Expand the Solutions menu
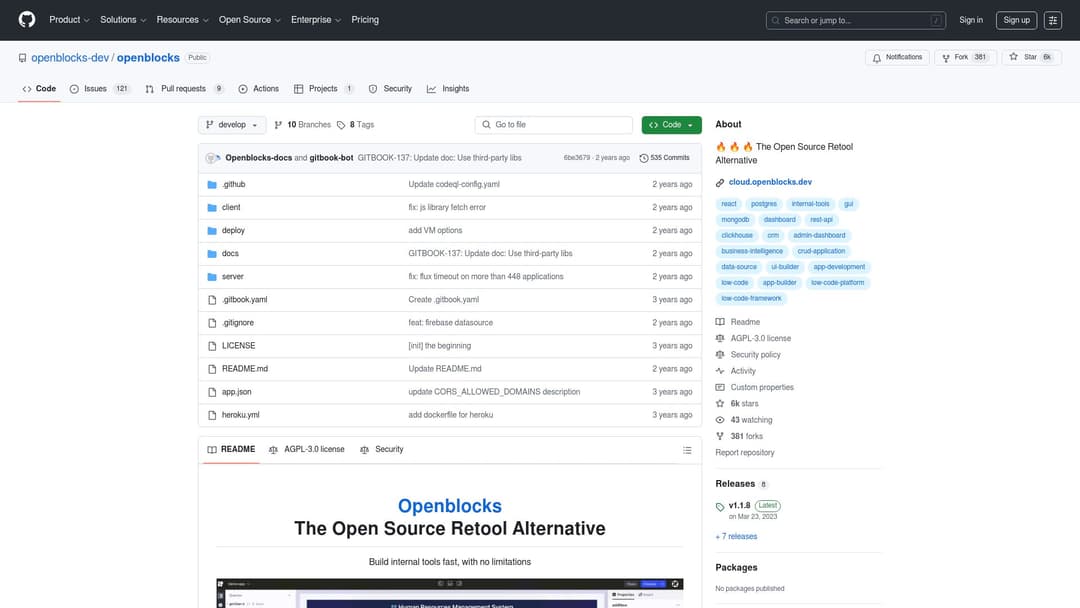Screen dimensions: 1080x608 tap(123, 20)
